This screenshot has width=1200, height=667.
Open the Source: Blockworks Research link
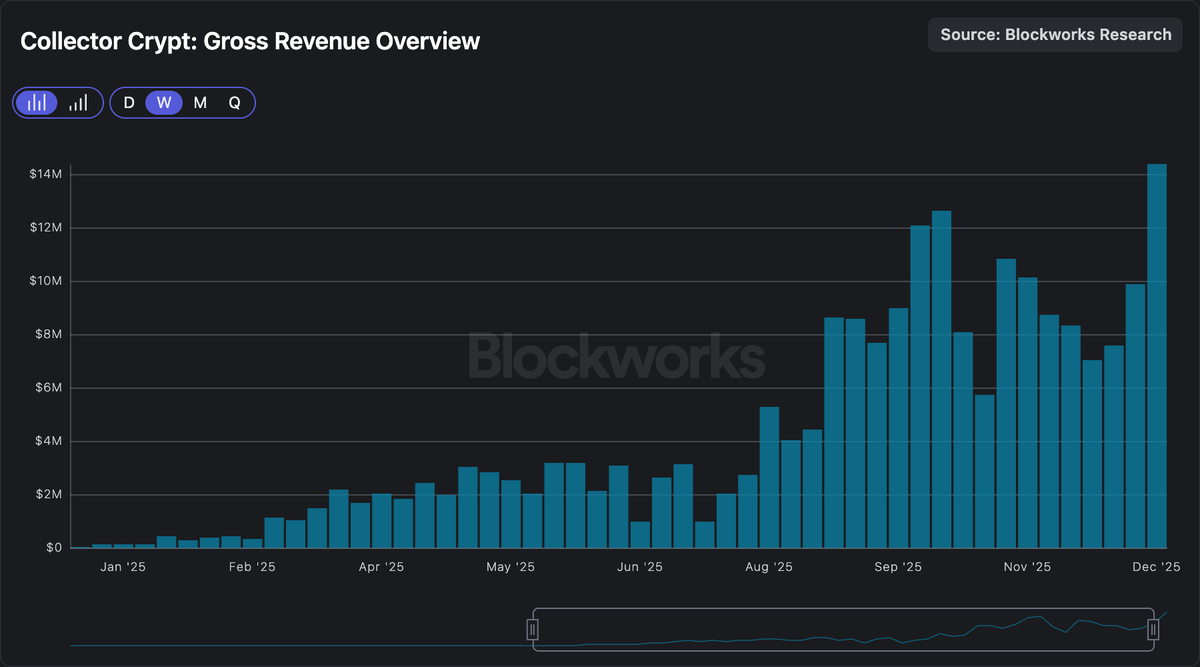click(x=1055, y=35)
